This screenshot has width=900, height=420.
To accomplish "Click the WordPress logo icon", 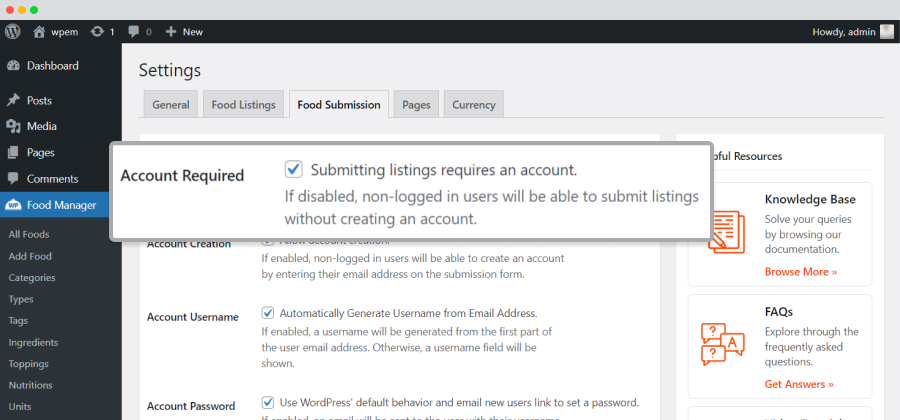I will 13,32.
